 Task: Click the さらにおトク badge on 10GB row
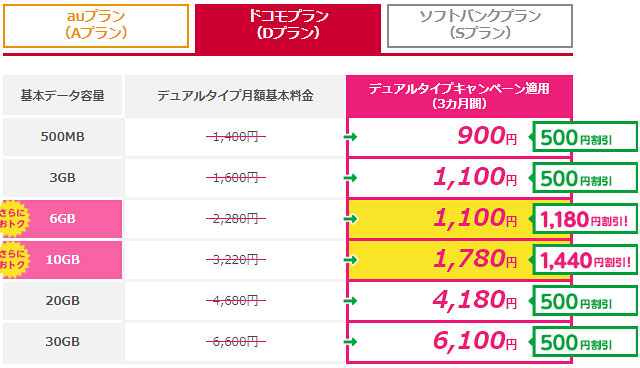[13, 259]
